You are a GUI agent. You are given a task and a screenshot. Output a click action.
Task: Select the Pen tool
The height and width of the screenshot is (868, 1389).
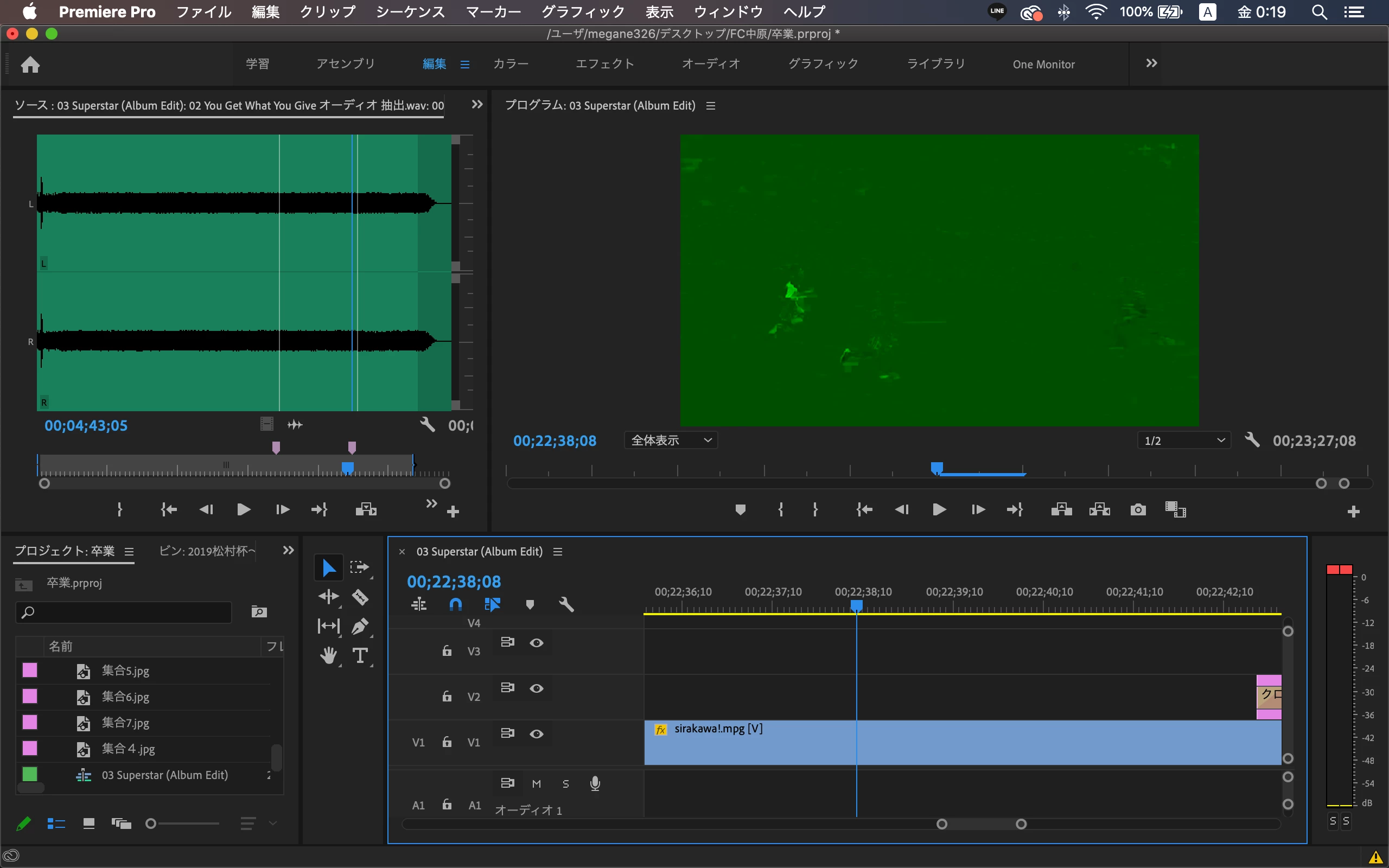pos(360,626)
